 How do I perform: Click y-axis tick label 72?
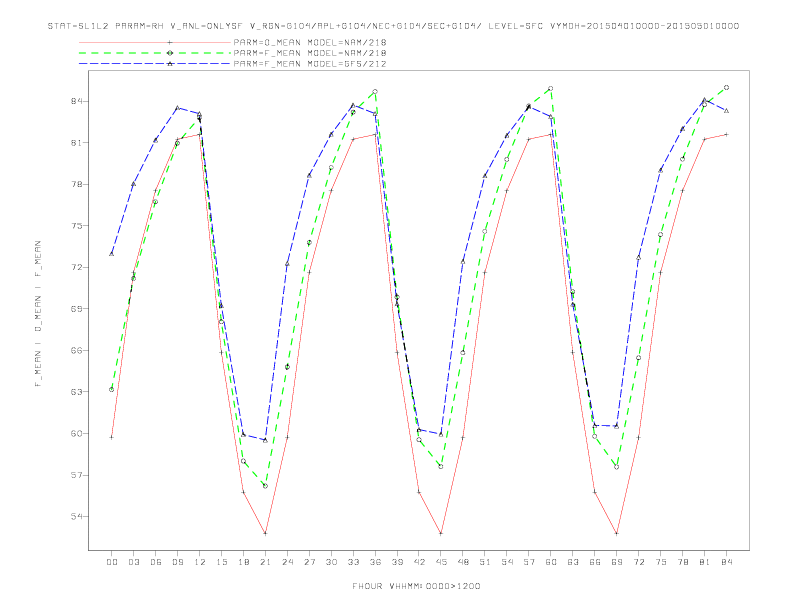pyautogui.click(x=76, y=267)
